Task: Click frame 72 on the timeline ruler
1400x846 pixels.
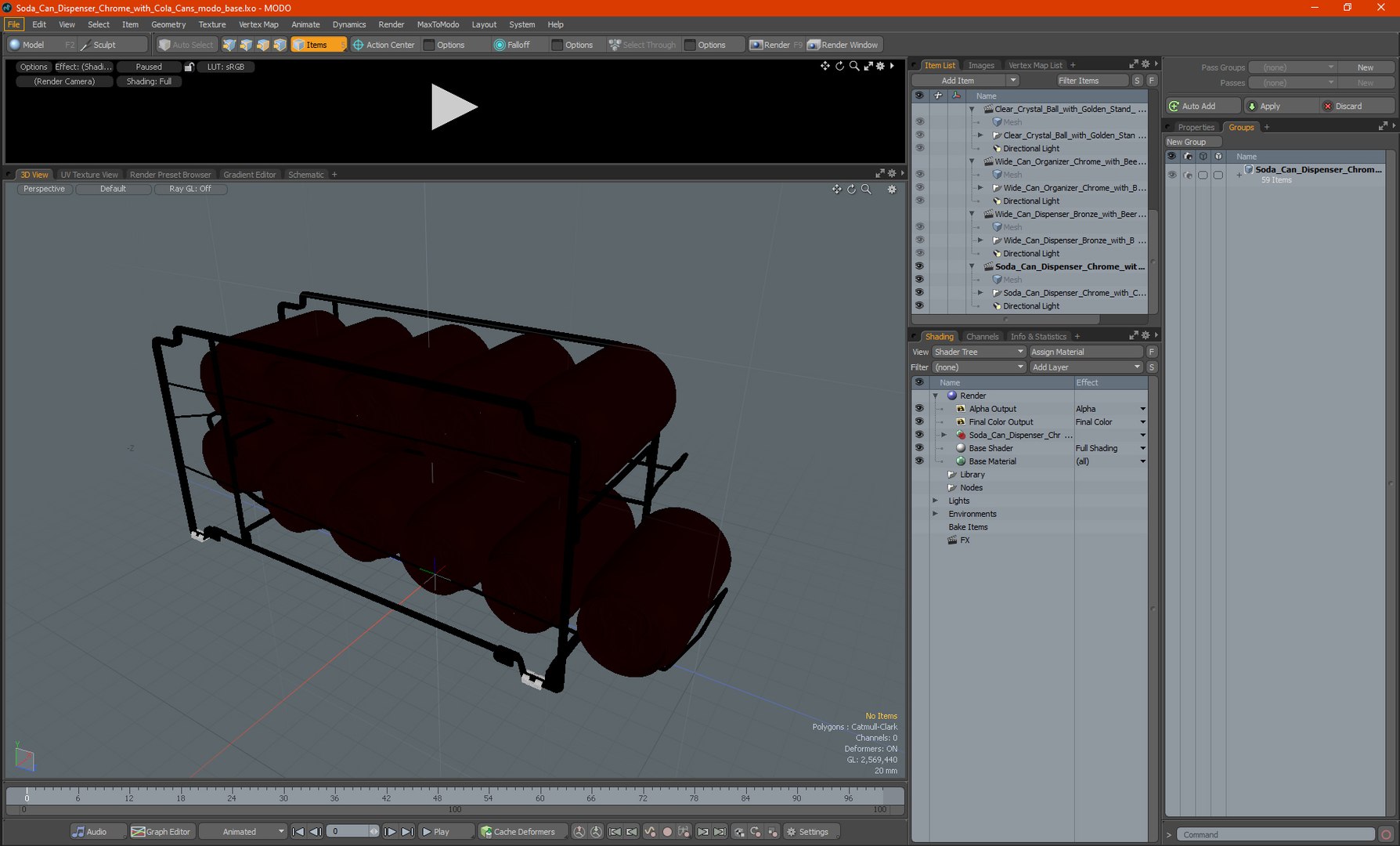Action: tap(643, 797)
